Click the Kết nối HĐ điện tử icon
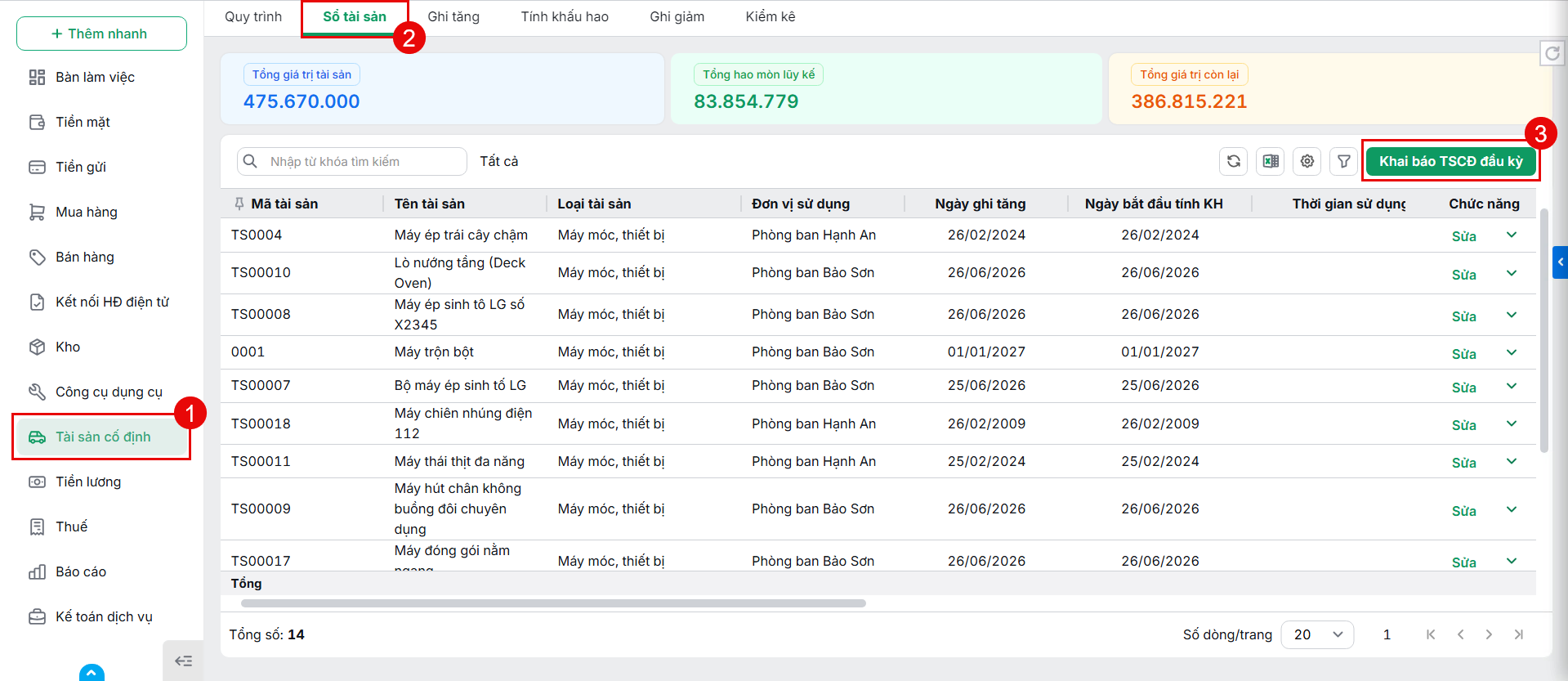 (x=37, y=302)
